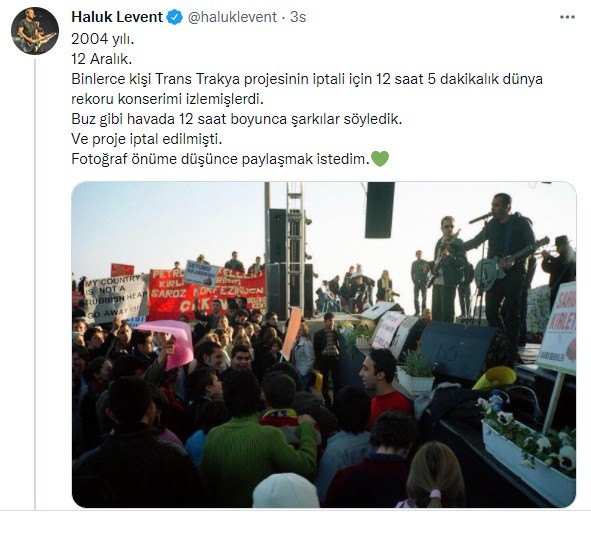The image size is (591, 535).
Task: Click the blue verified badge
Action: tap(174, 17)
